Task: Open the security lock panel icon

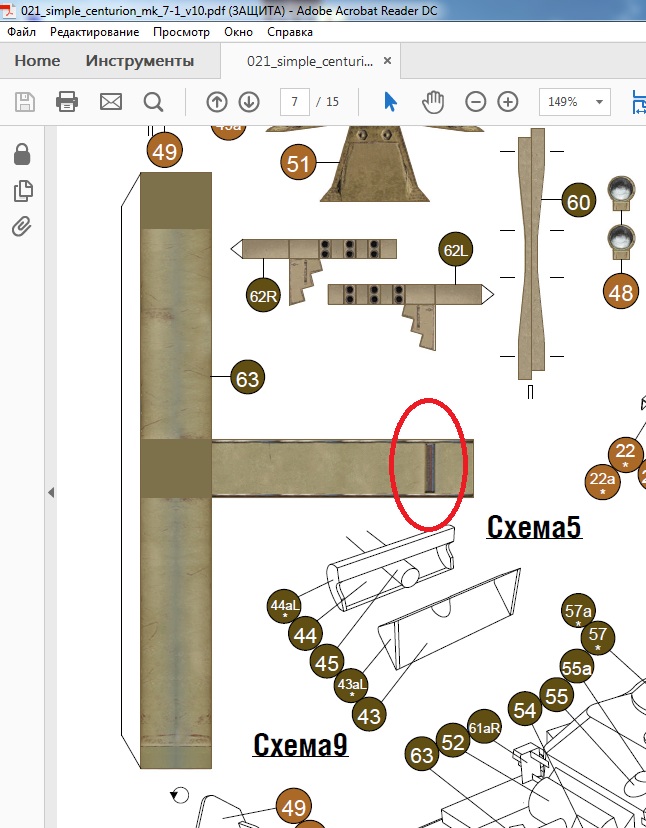Action: (22, 155)
